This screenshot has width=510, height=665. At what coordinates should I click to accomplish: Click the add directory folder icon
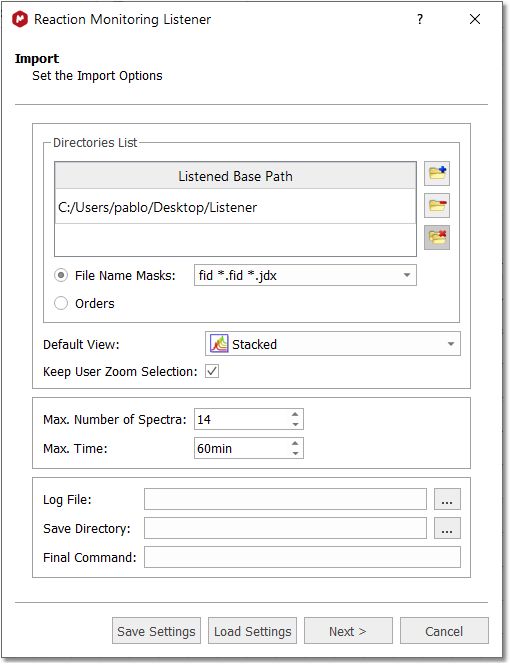[x=437, y=173]
